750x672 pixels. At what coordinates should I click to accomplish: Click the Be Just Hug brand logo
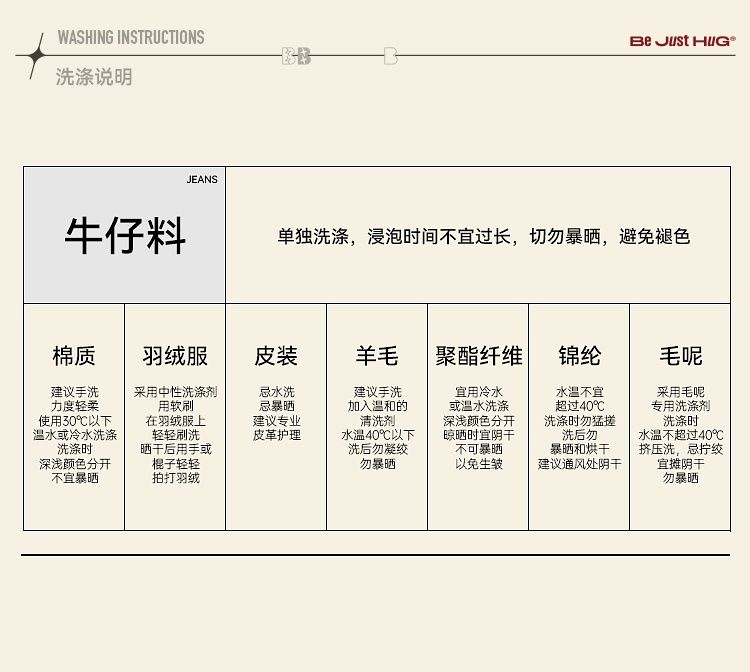(682, 41)
